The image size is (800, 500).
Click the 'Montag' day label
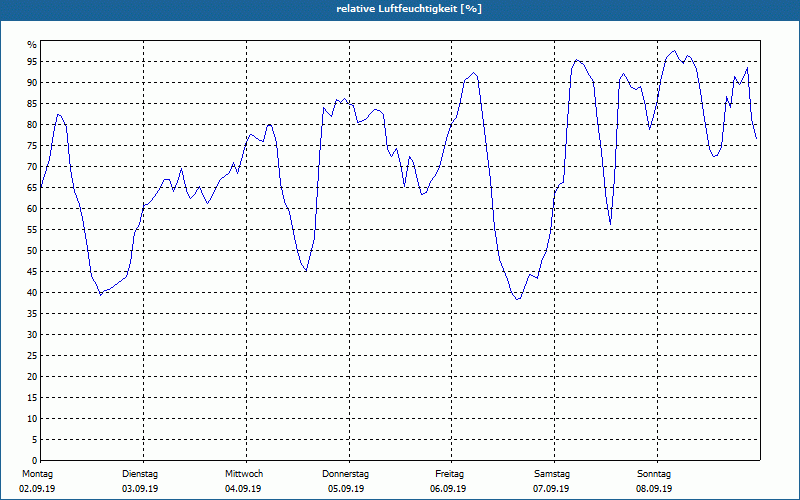pyautogui.click(x=37, y=474)
